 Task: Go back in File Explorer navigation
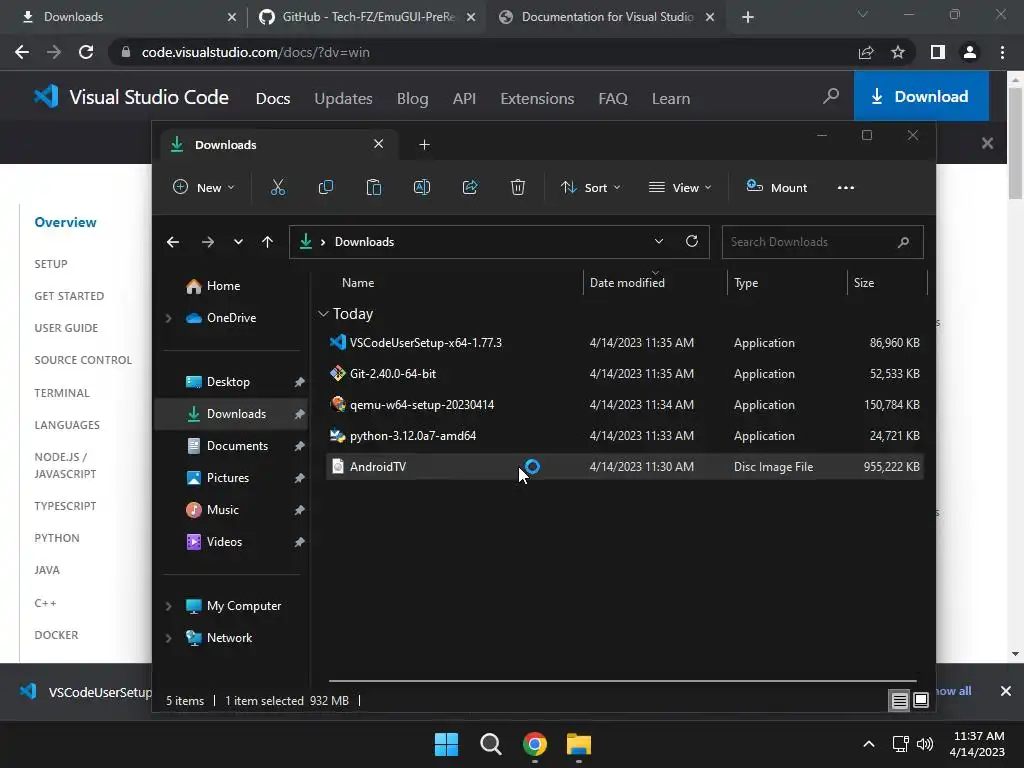pos(173,242)
